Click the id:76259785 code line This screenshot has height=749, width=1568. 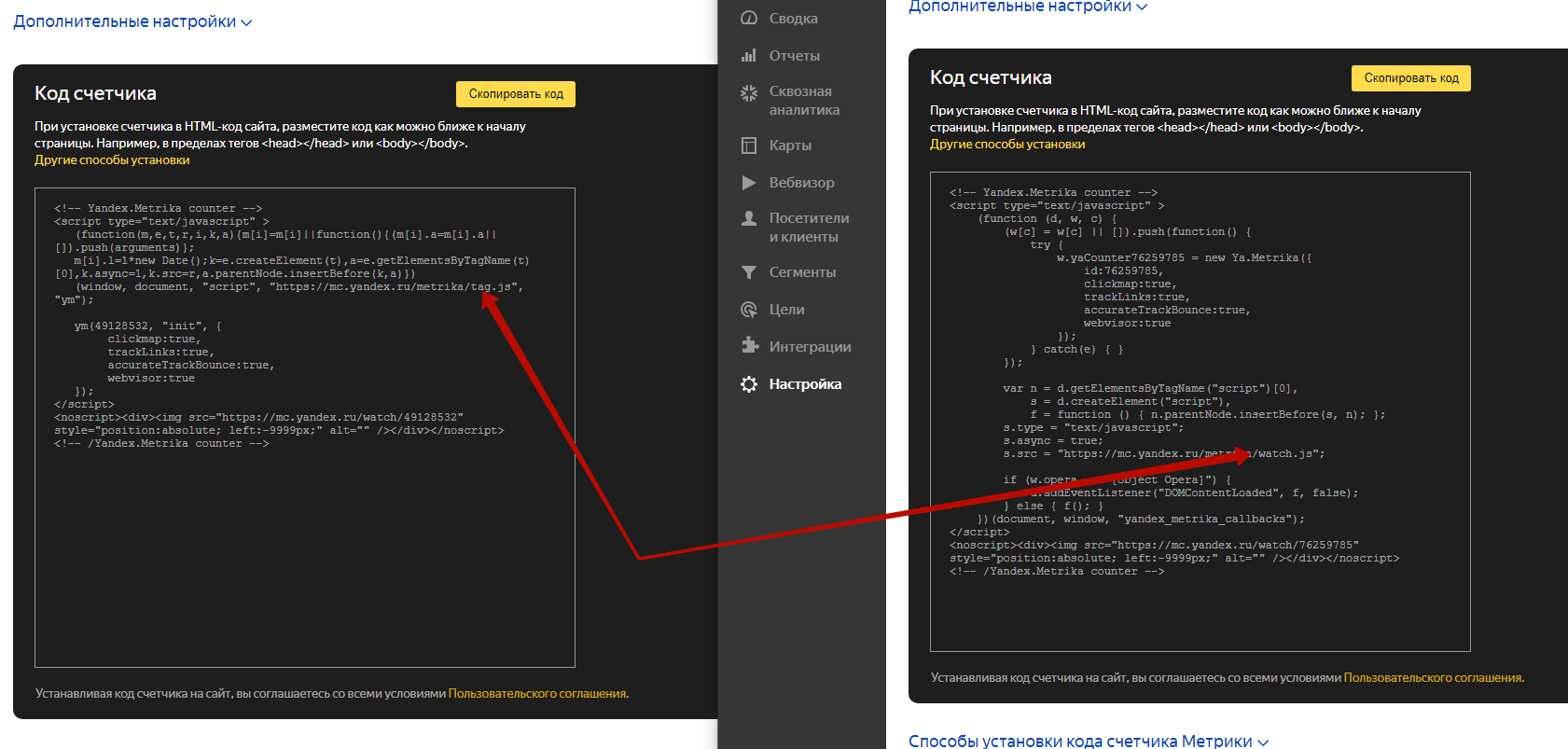point(1123,271)
